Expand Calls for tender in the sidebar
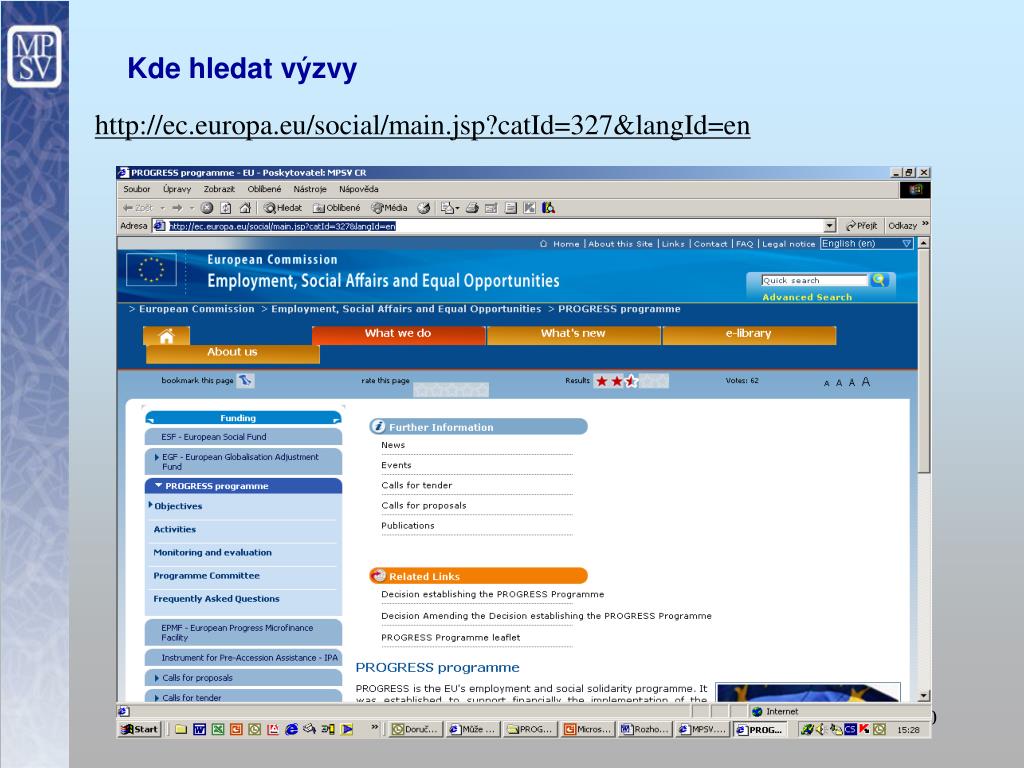The image size is (1024, 768). click(x=243, y=697)
